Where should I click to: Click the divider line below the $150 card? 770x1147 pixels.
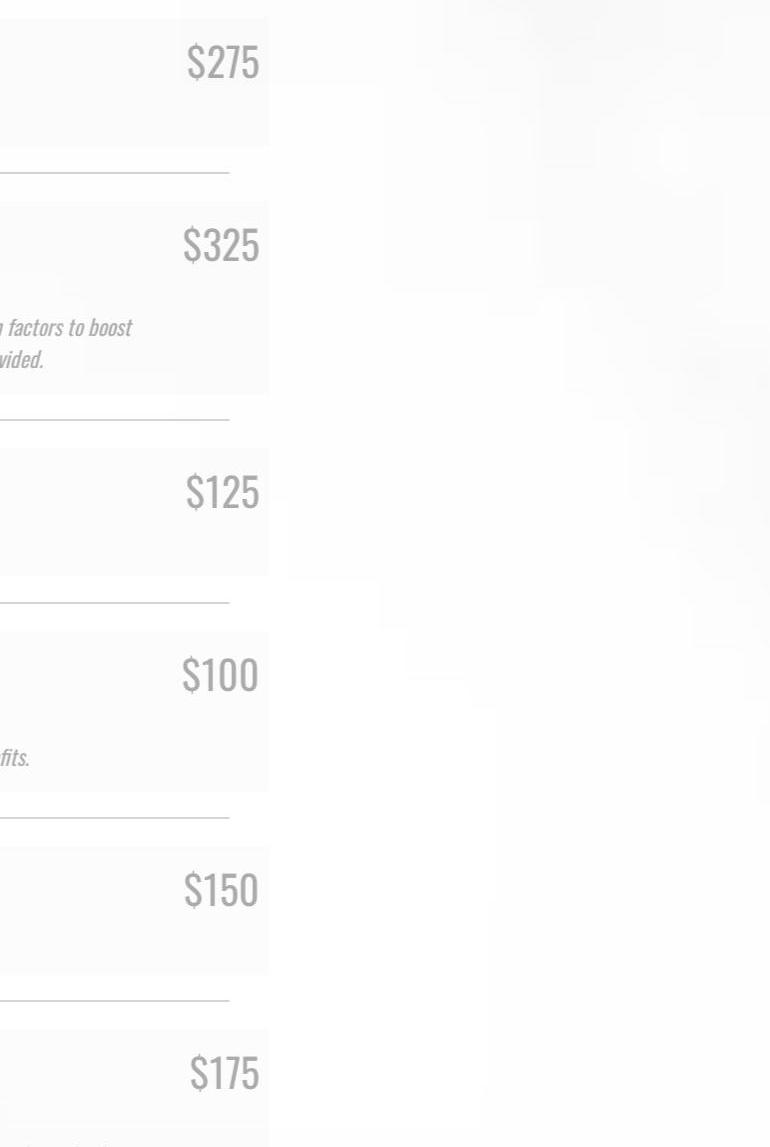(114, 1001)
